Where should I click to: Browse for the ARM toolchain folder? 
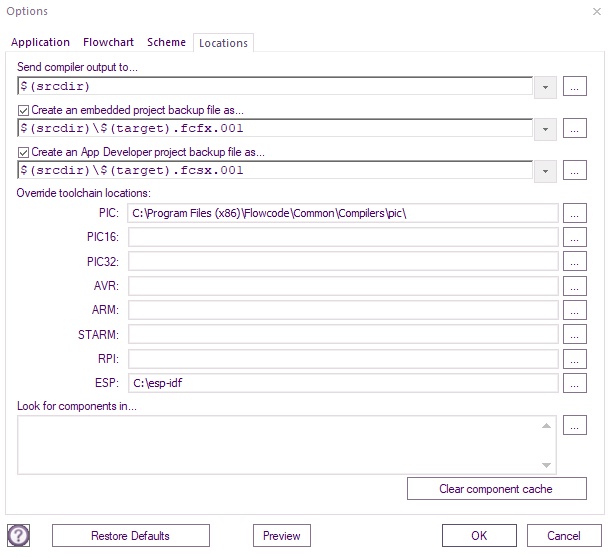(x=574, y=310)
